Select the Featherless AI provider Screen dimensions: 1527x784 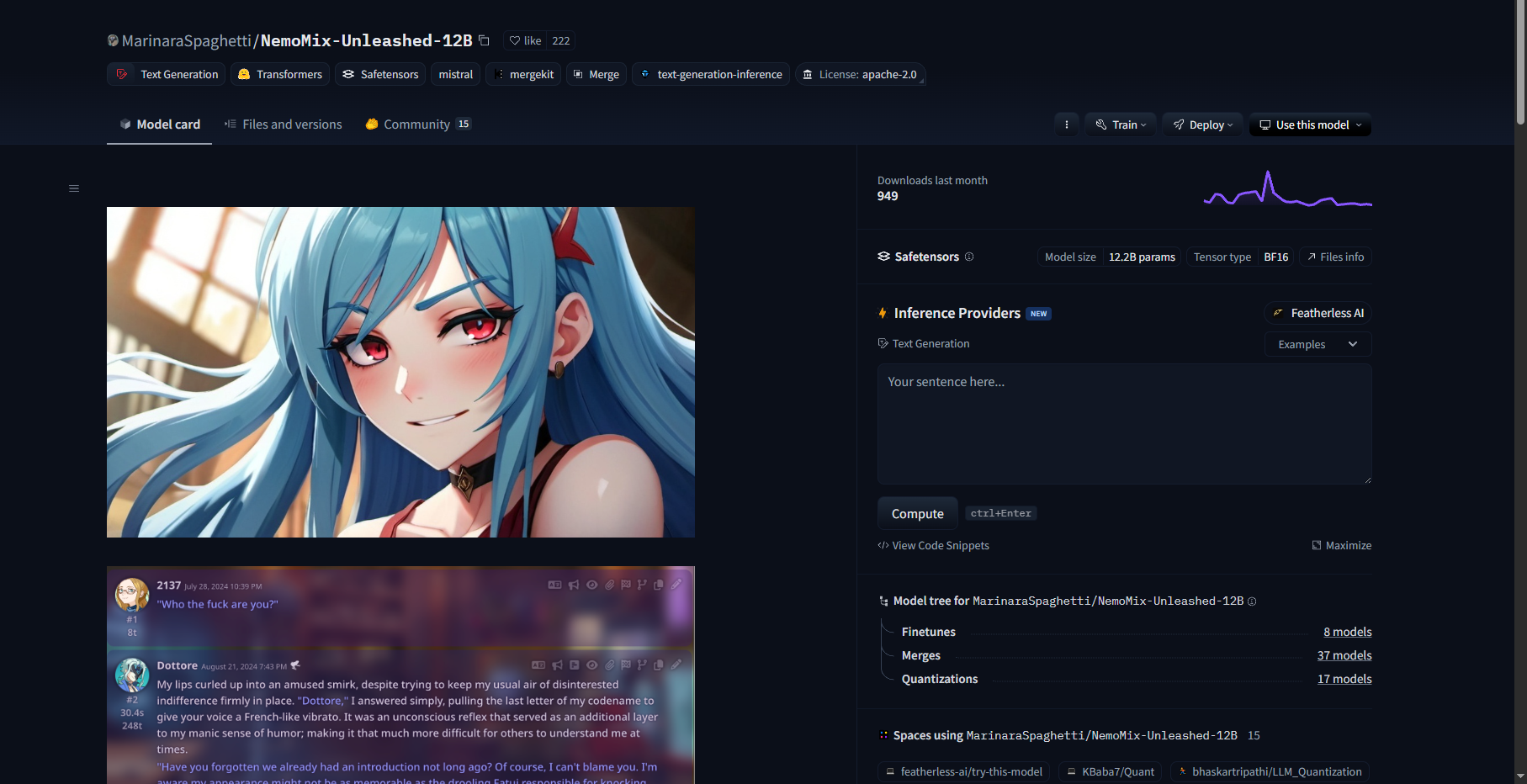[x=1318, y=313]
